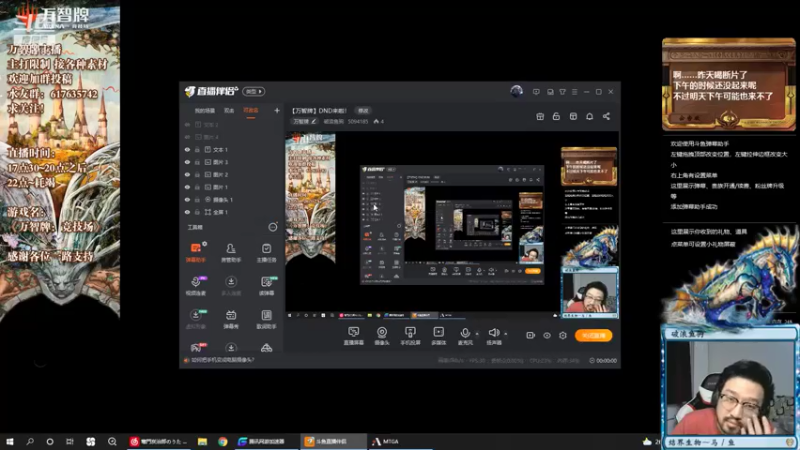
Task: Toggle visibility of 摄像头 1 layer
Action: pyautogui.click(x=187, y=199)
